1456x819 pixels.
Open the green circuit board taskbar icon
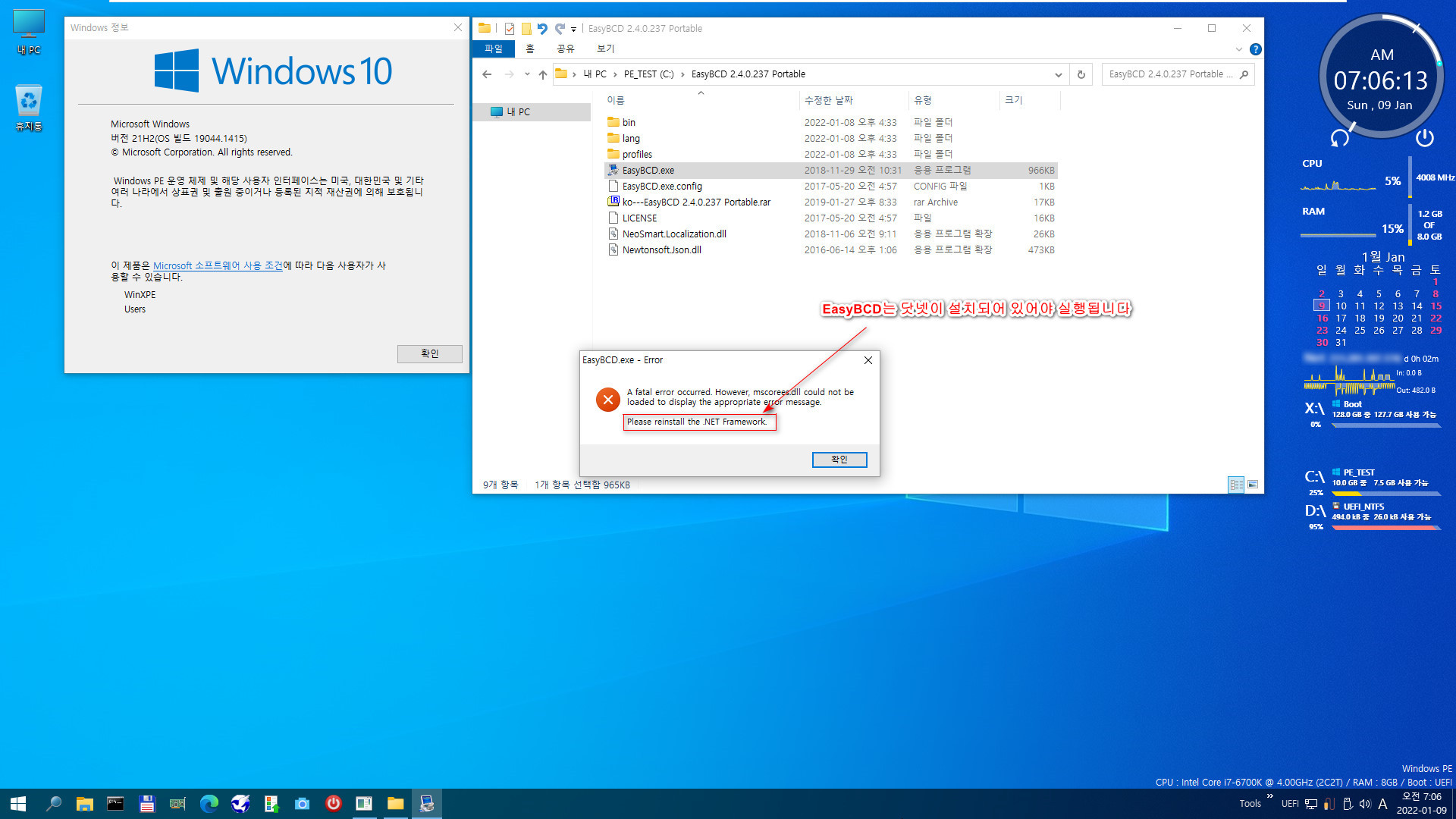177,804
